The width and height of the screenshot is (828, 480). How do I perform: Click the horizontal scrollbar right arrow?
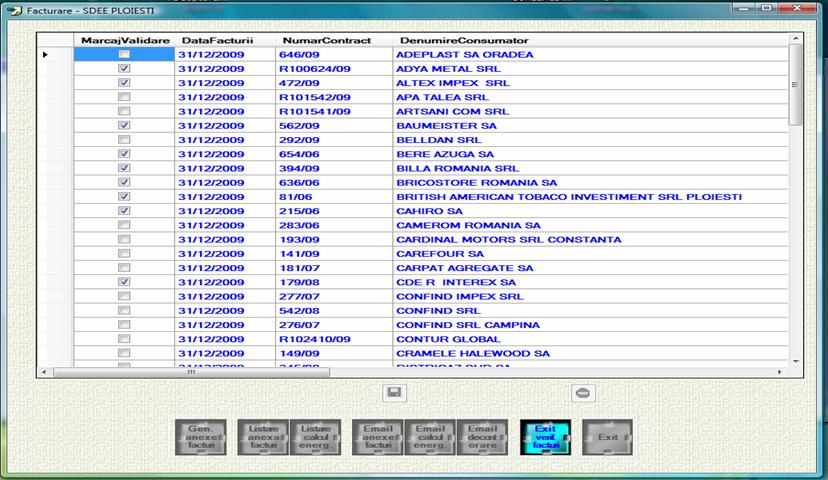pos(780,372)
